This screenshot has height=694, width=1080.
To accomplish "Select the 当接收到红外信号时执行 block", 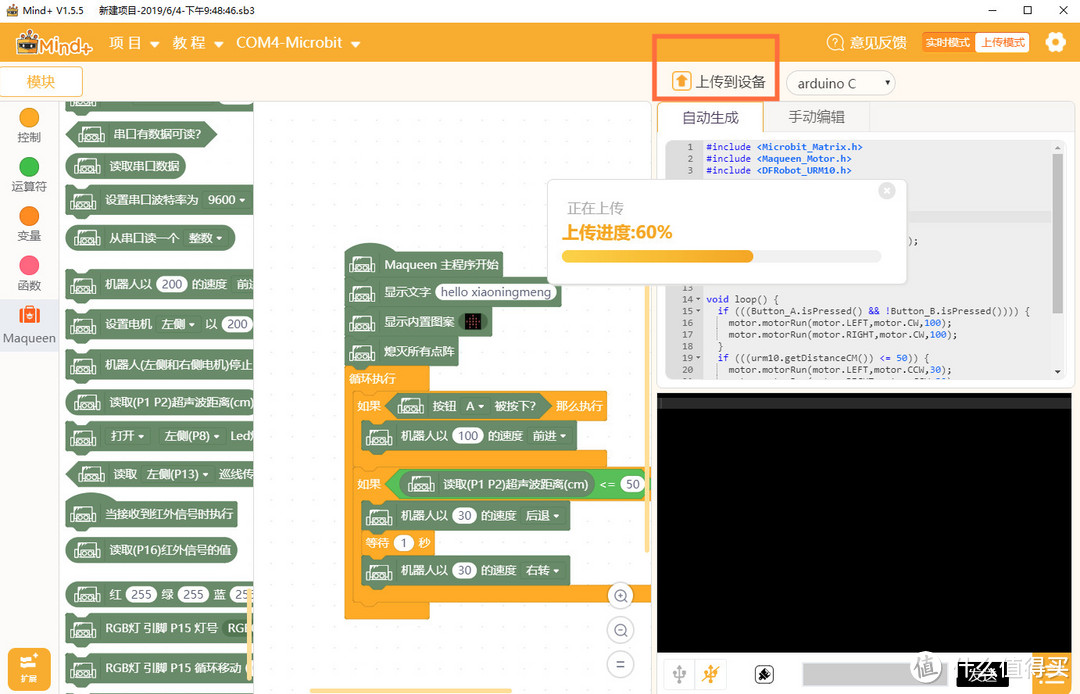I will 152,512.
